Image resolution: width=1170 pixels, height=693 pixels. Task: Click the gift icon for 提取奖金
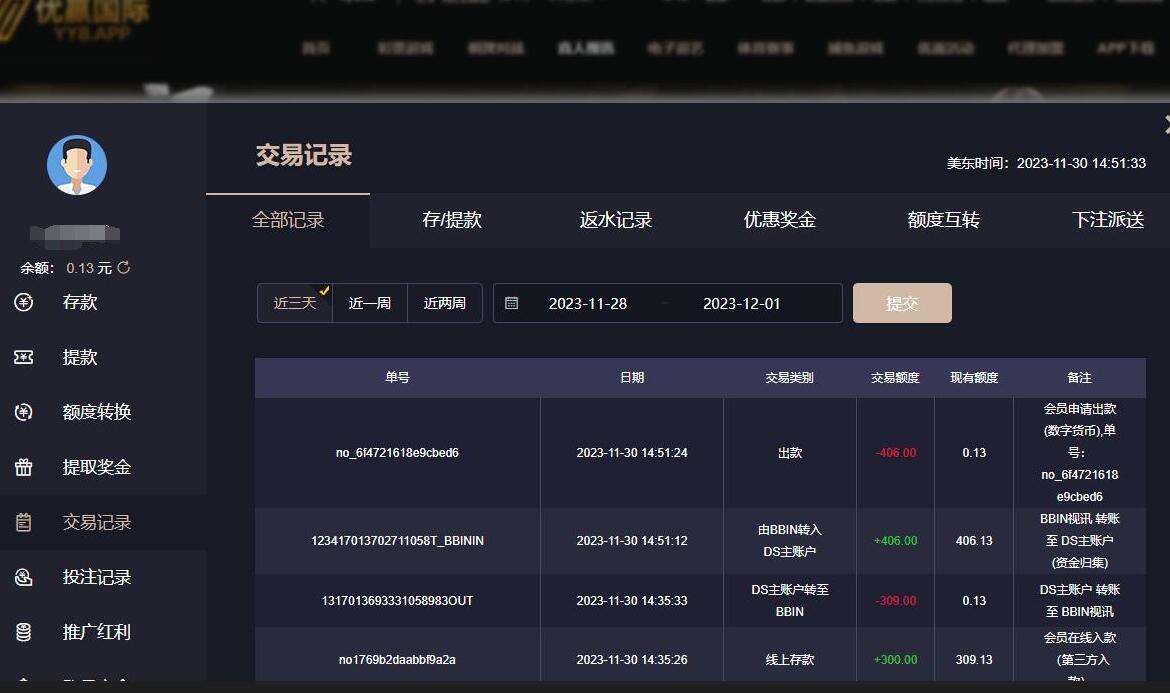(x=24, y=467)
